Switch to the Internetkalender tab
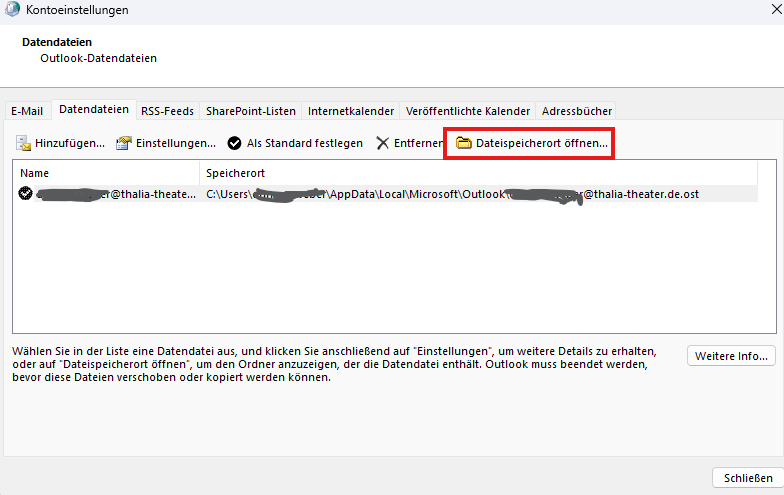The height and width of the screenshot is (495, 784). pyautogui.click(x=351, y=111)
